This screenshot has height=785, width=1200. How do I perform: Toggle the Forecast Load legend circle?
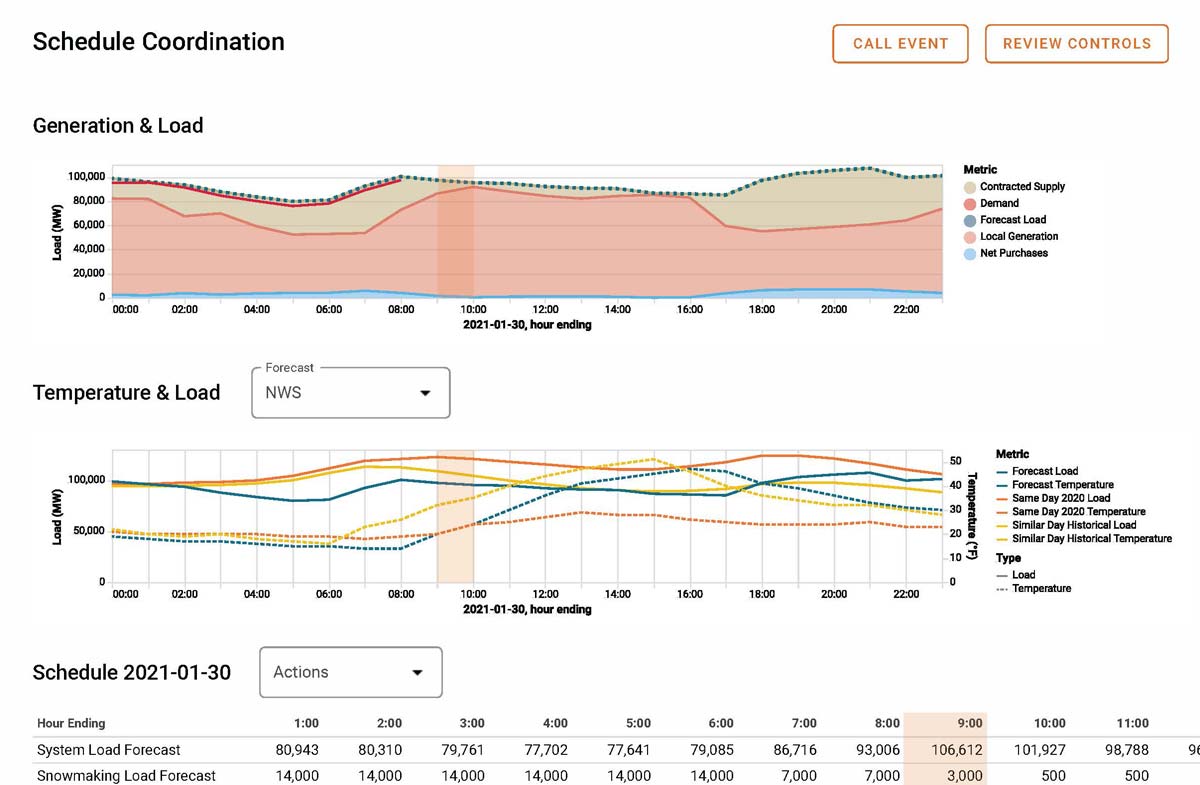pos(970,220)
